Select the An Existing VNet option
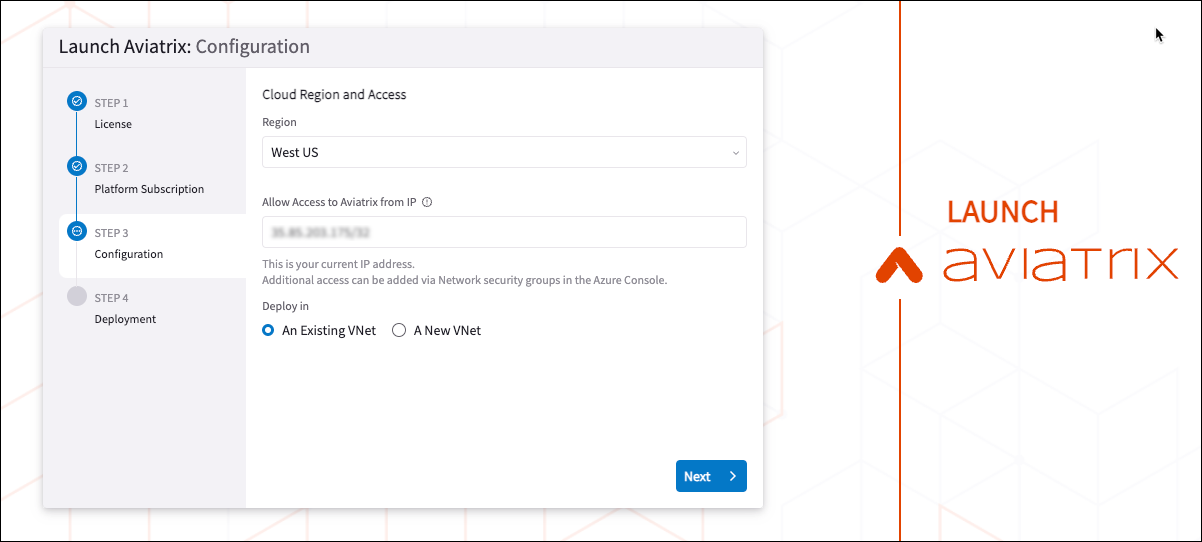This screenshot has height=542, width=1202. pos(268,330)
